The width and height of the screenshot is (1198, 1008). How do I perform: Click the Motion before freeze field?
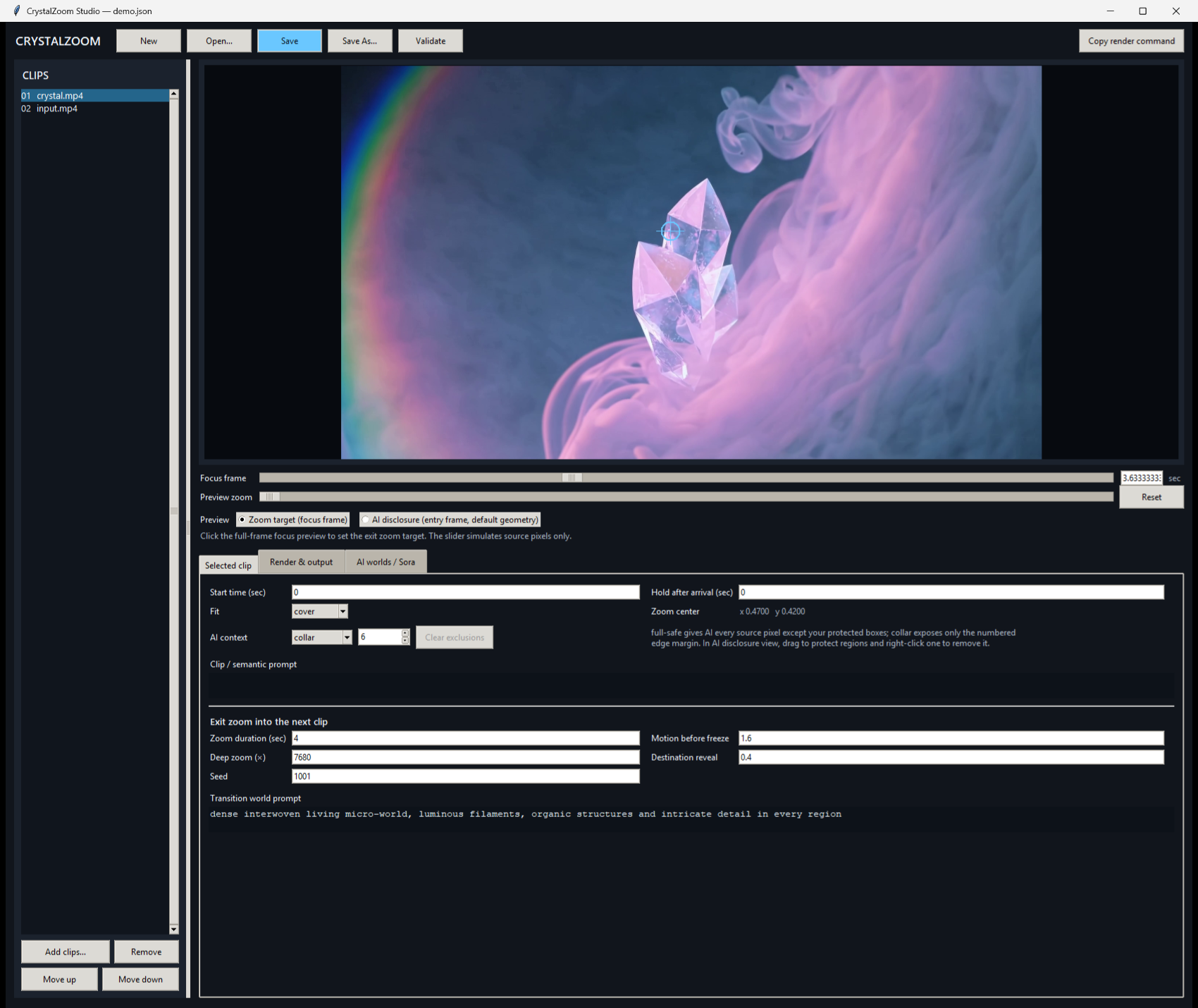[951, 738]
